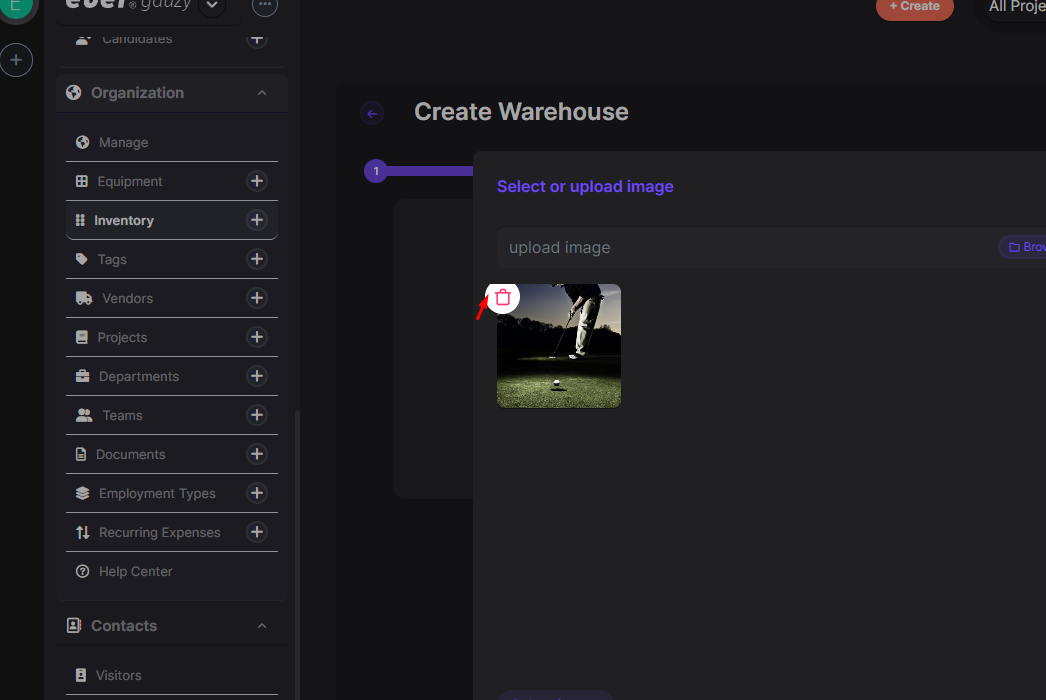
Task: Open All Projects selector at top right
Action: pyautogui.click(x=1017, y=7)
